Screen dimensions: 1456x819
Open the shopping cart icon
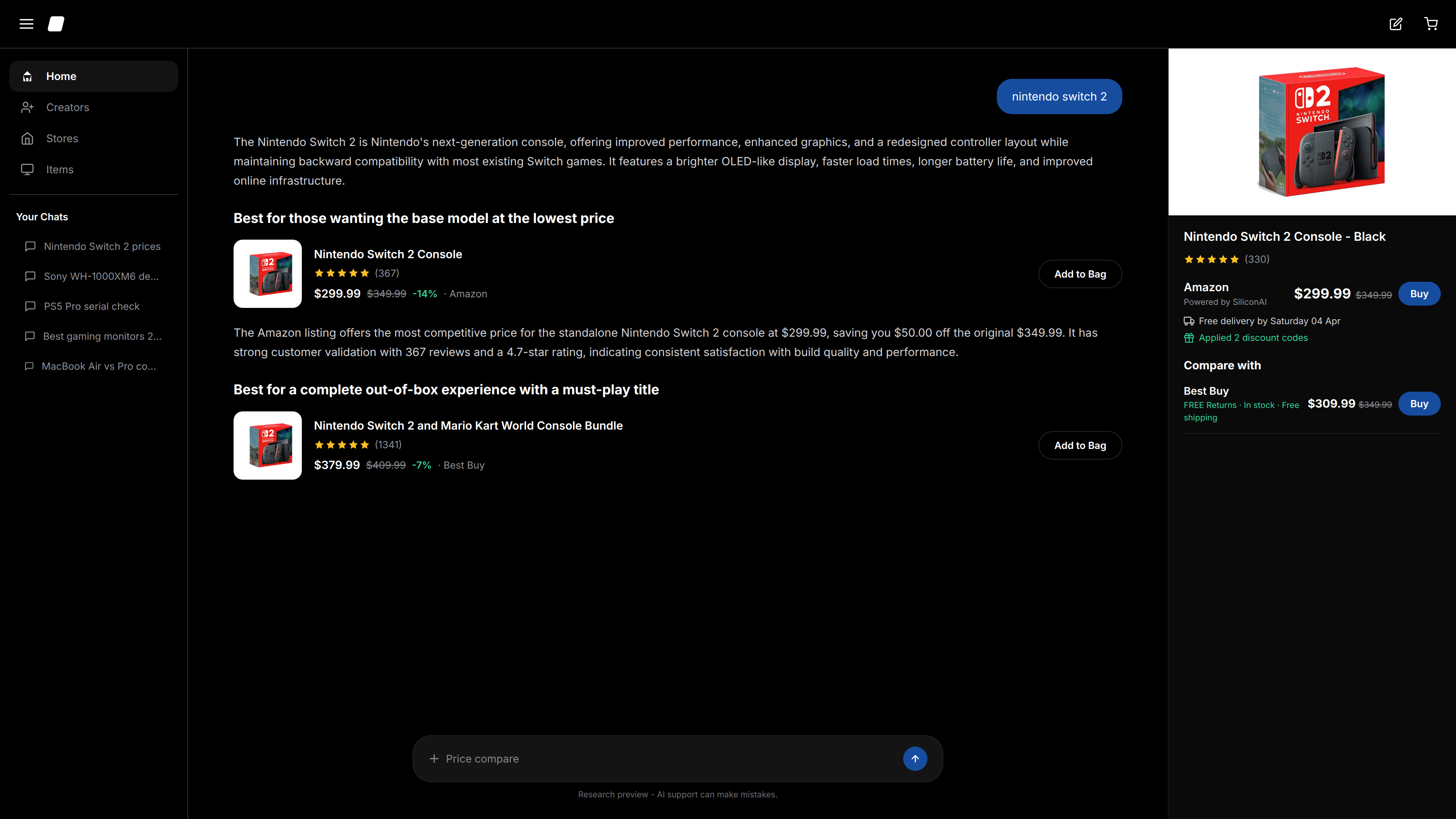click(1432, 24)
